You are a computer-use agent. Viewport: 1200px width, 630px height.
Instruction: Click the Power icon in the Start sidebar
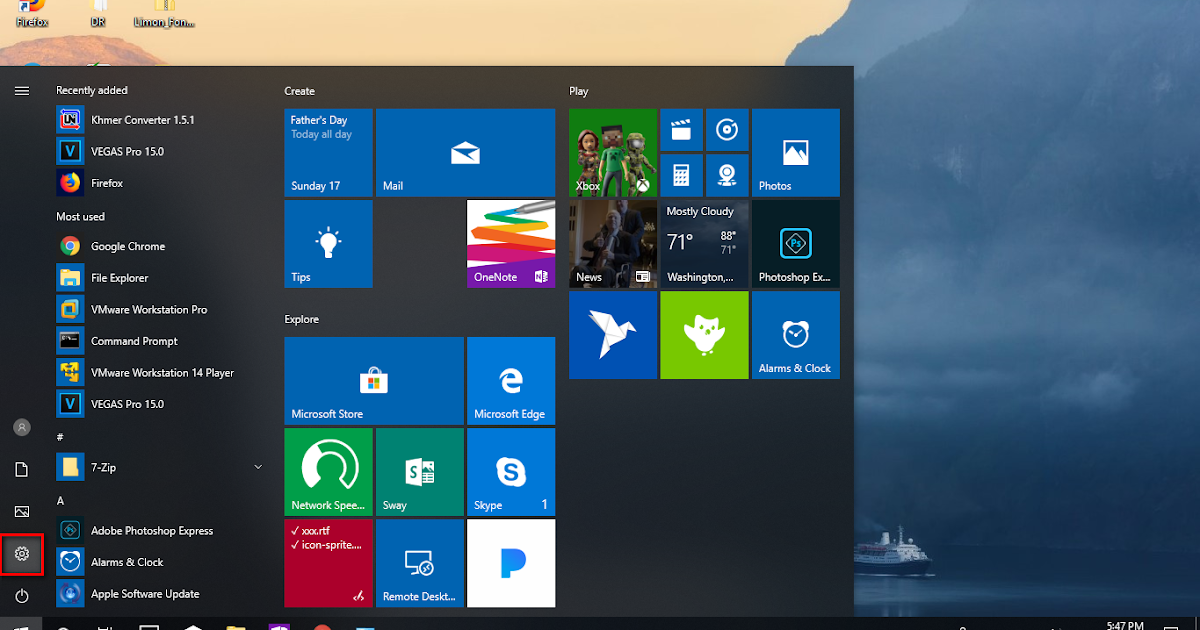[x=22, y=596]
